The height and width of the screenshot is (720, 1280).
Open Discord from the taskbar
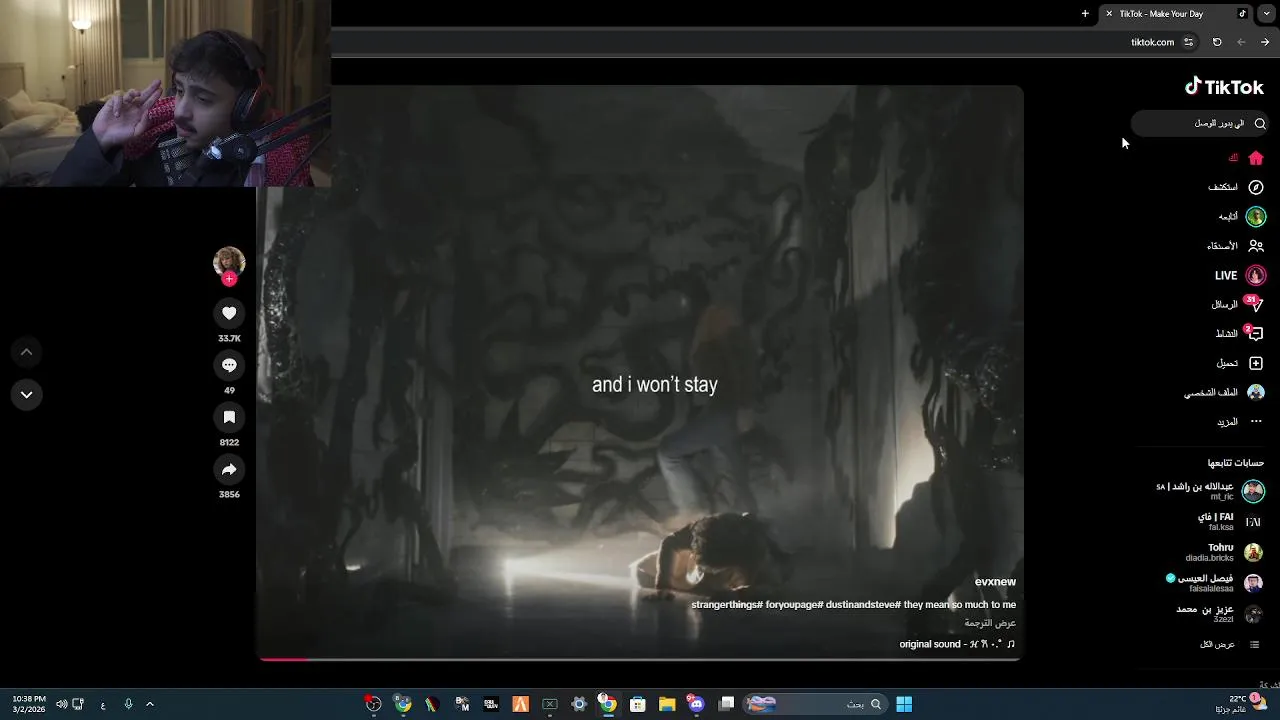click(696, 704)
